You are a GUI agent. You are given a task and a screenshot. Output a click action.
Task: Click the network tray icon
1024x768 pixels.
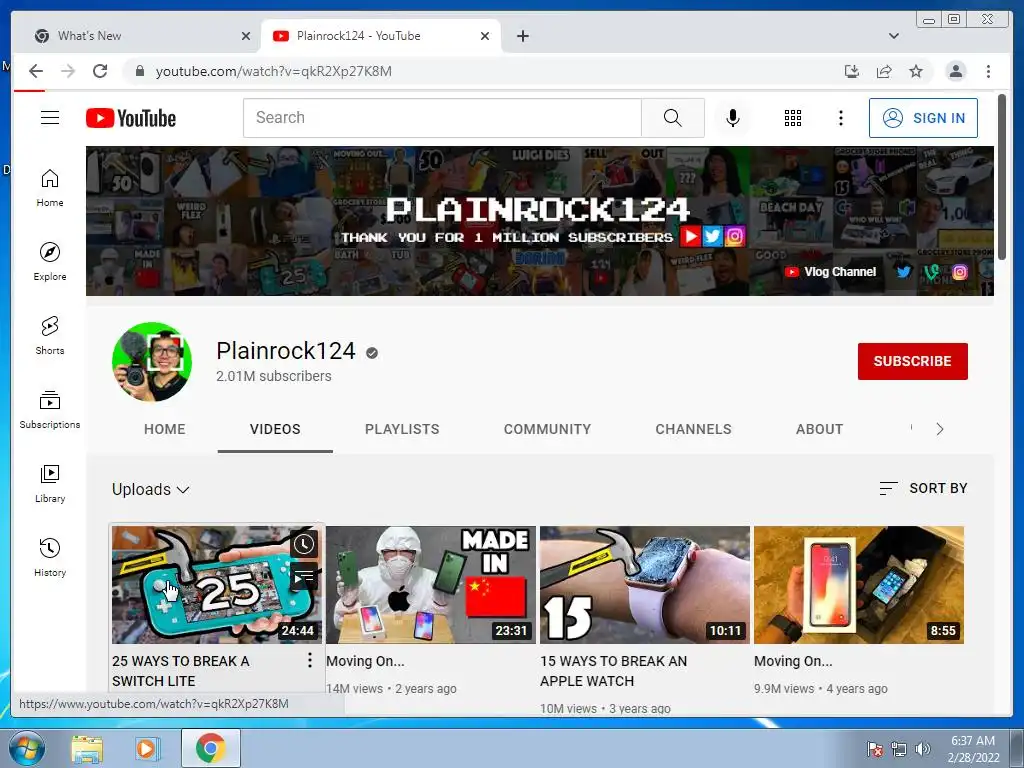point(899,749)
